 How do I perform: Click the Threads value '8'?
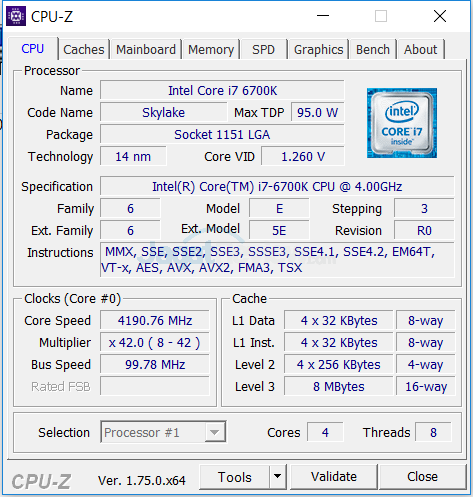pos(433,432)
